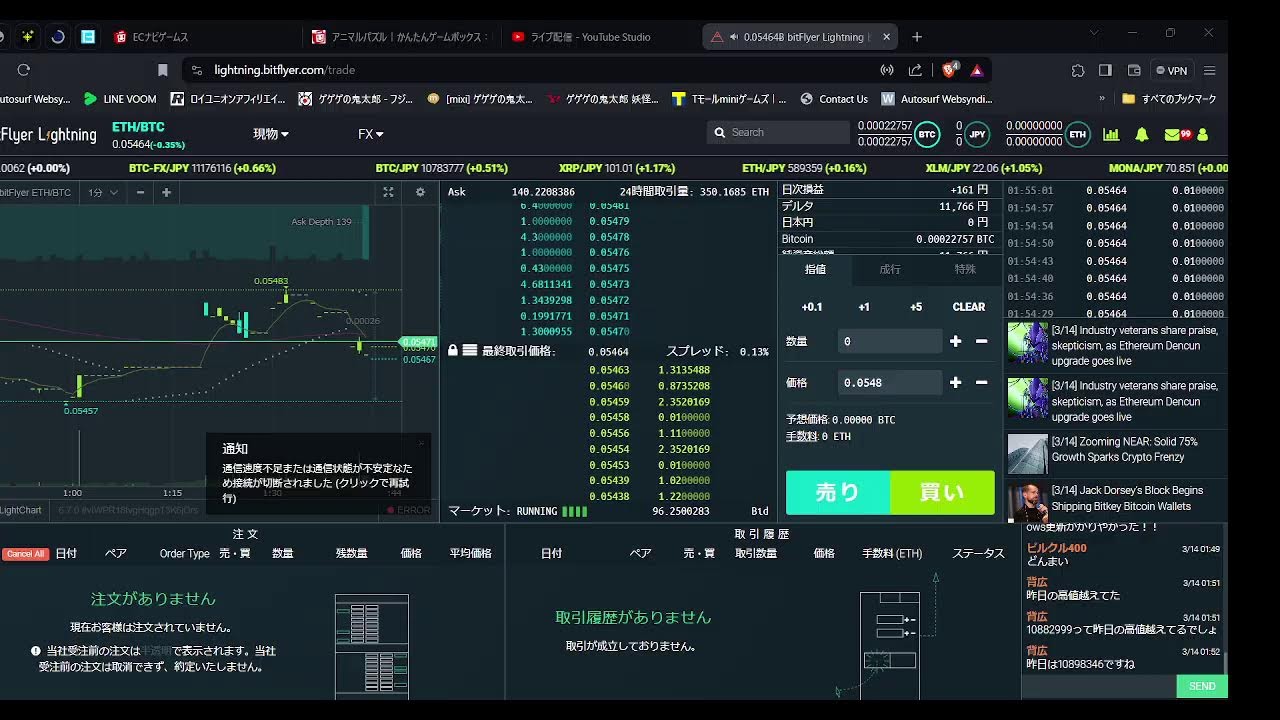The height and width of the screenshot is (720, 1280).
Task: Open the FX market dropdown
Action: pyautogui.click(x=370, y=134)
